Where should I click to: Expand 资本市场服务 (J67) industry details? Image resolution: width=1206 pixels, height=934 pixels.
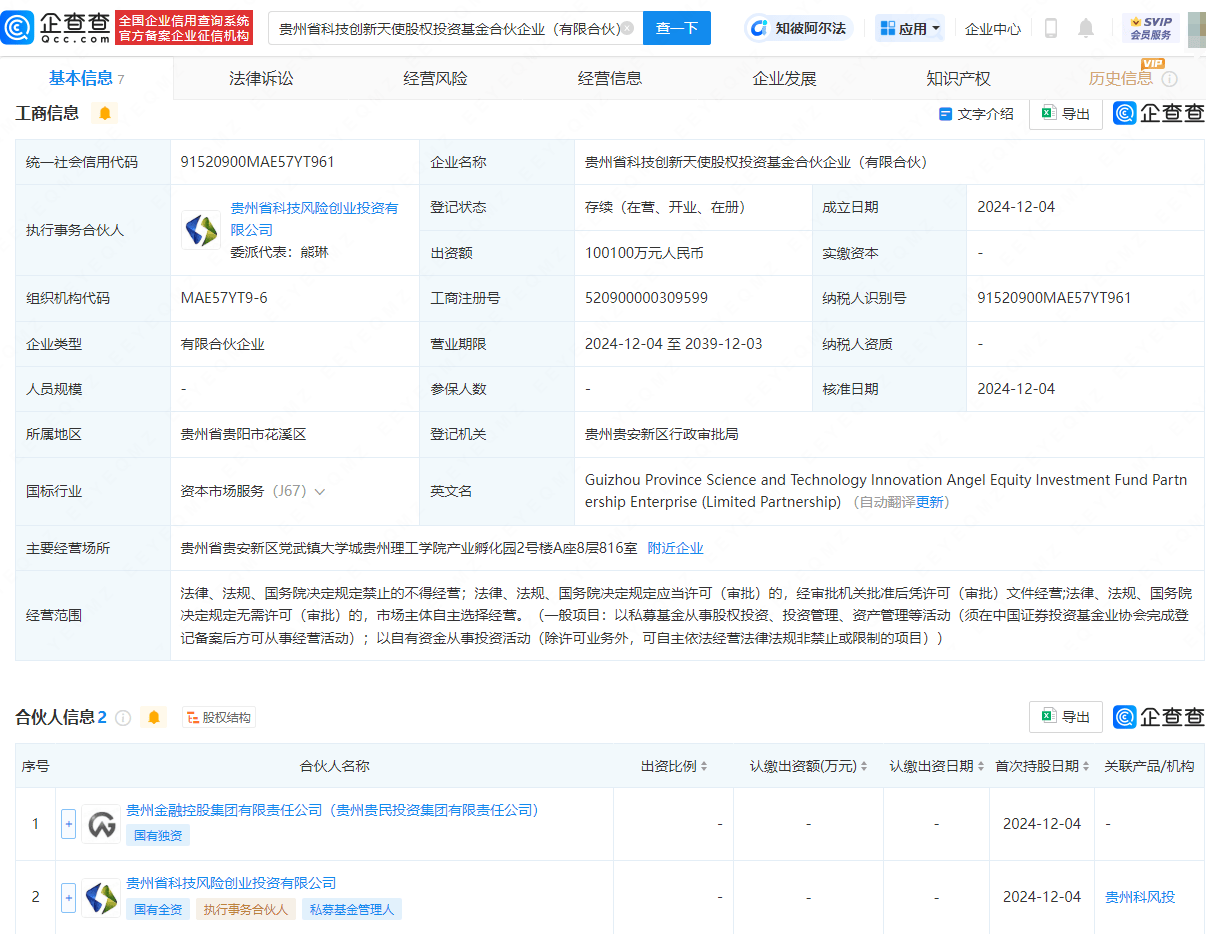click(x=318, y=491)
